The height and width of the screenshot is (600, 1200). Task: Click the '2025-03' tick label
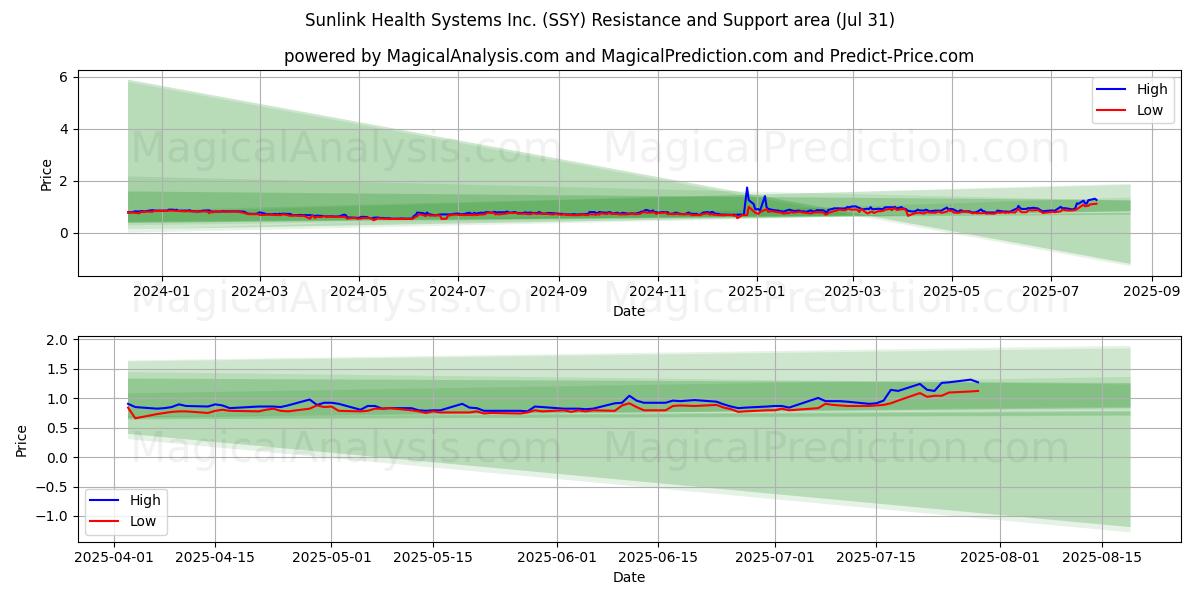[853, 291]
